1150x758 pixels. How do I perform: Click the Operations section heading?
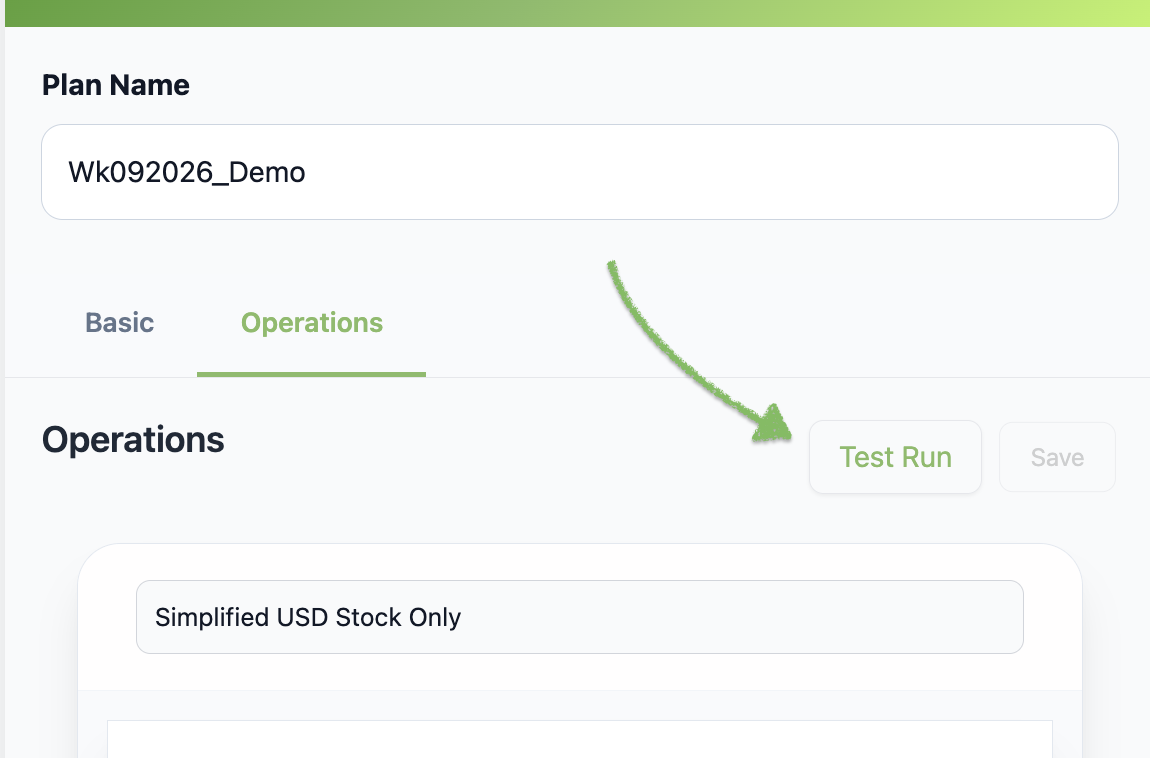[133, 439]
